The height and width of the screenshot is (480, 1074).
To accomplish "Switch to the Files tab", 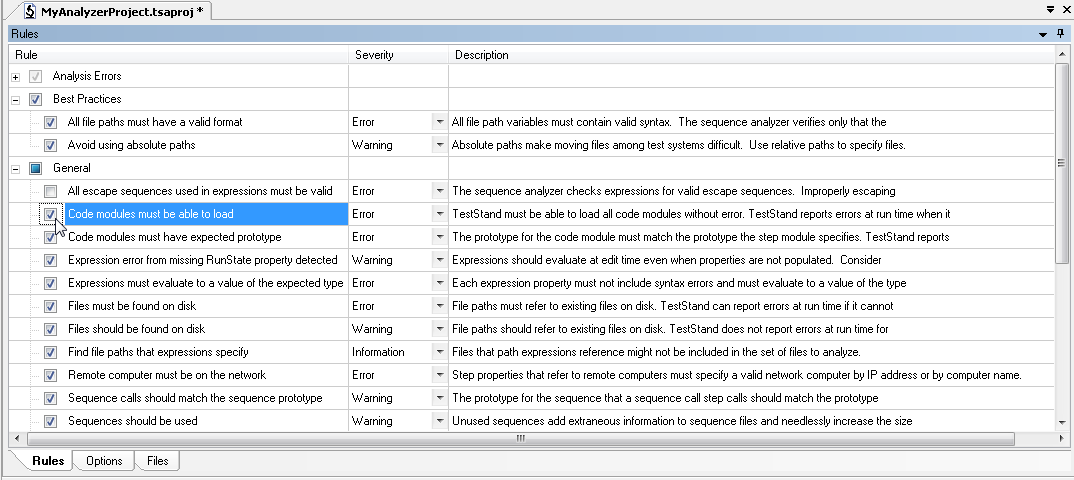I will [x=157, y=461].
